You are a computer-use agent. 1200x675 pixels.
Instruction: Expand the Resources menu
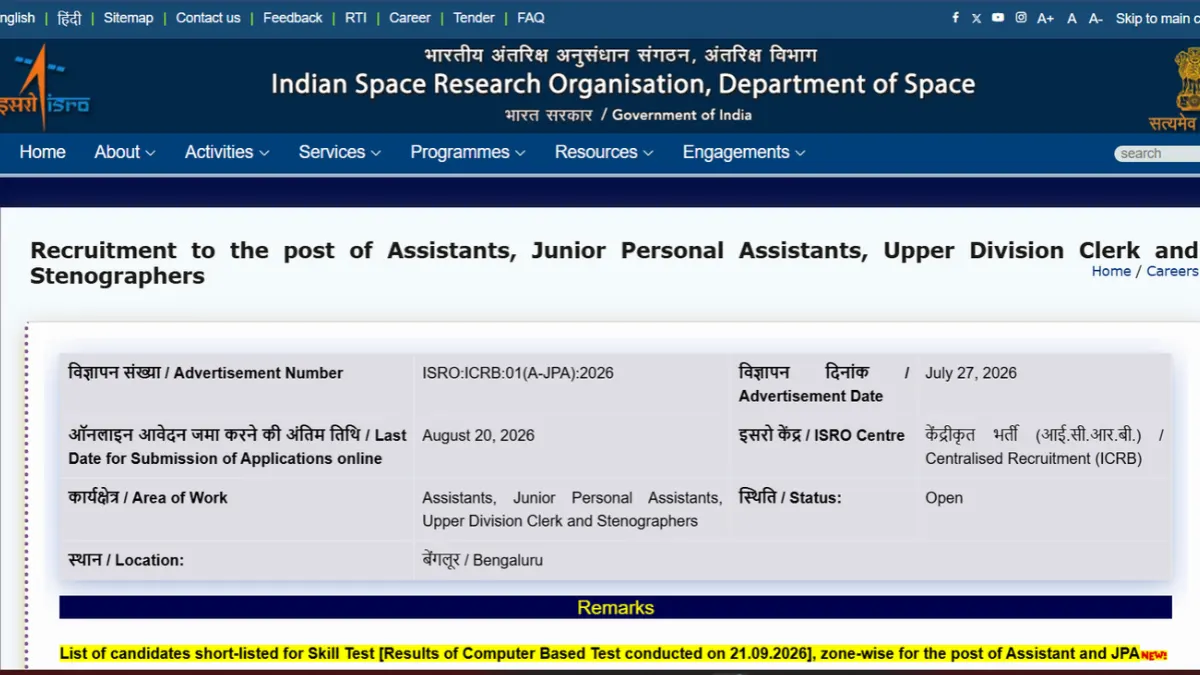[x=604, y=152]
